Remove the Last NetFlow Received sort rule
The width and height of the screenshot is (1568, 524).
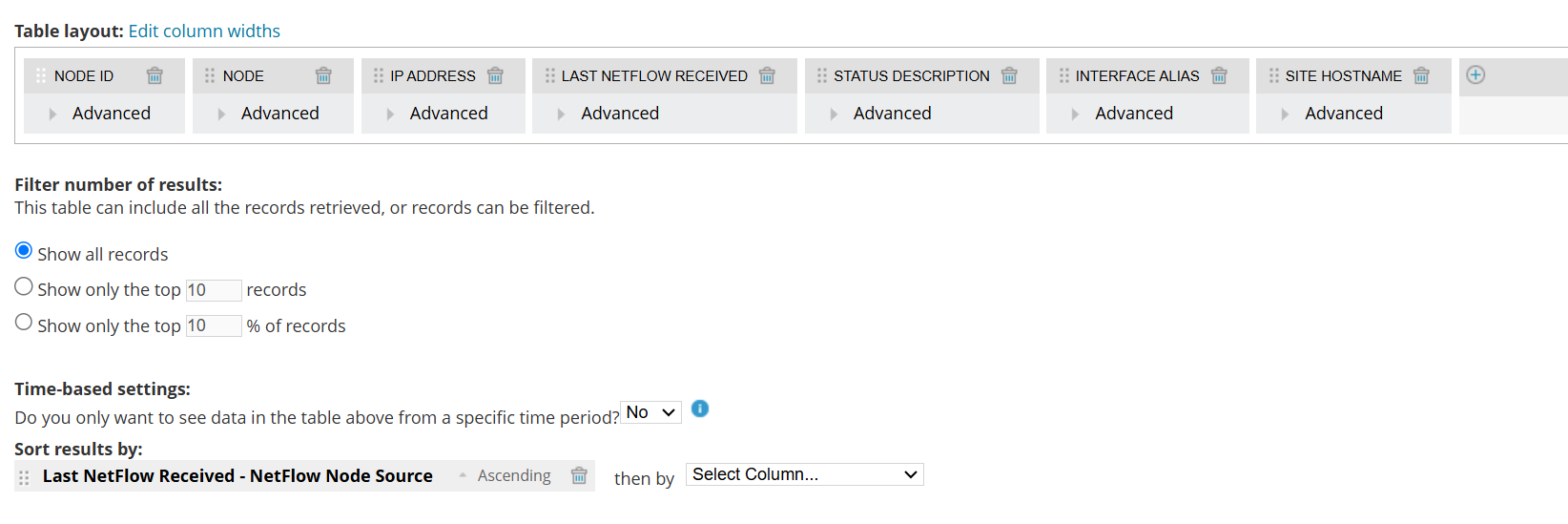(x=579, y=475)
